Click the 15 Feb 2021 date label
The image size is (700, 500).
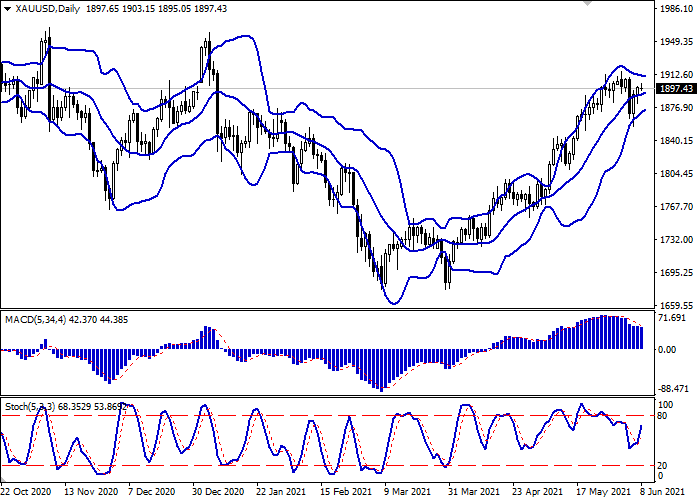(x=346, y=492)
